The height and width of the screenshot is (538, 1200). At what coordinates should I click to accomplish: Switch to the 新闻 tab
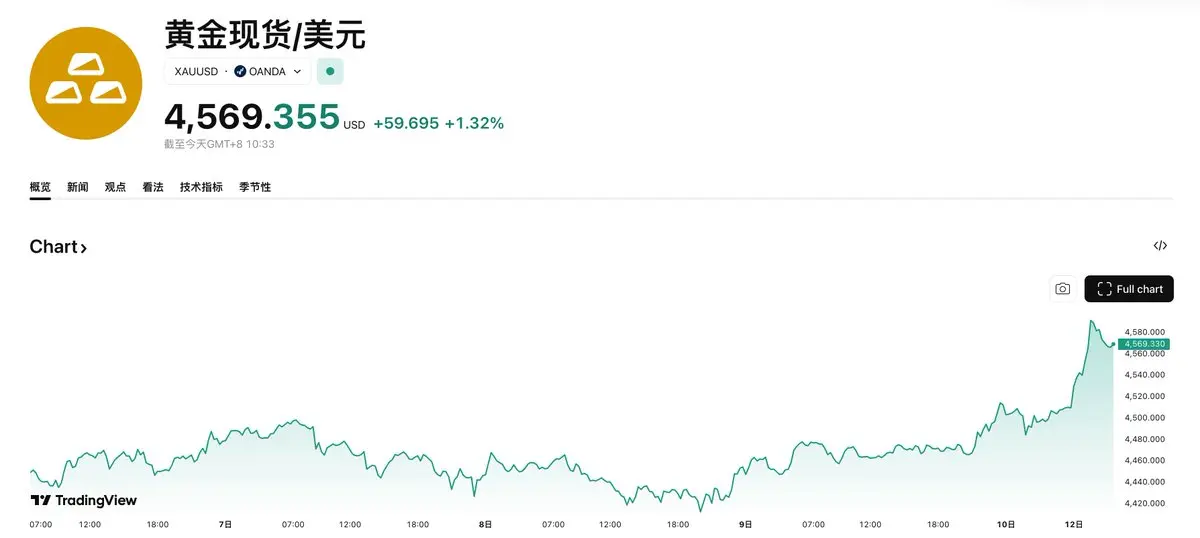click(x=78, y=187)
